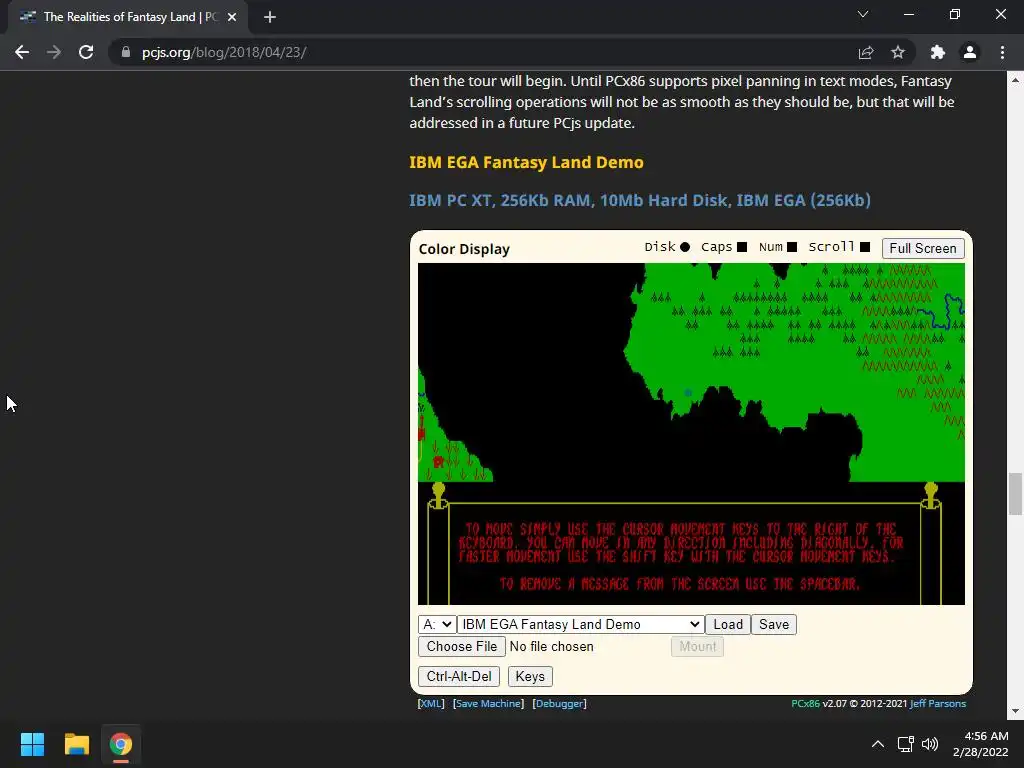Click the Choose File button
Image resolution: width=1024 pixels, height=768 pixels.
[x=462, y=647]
